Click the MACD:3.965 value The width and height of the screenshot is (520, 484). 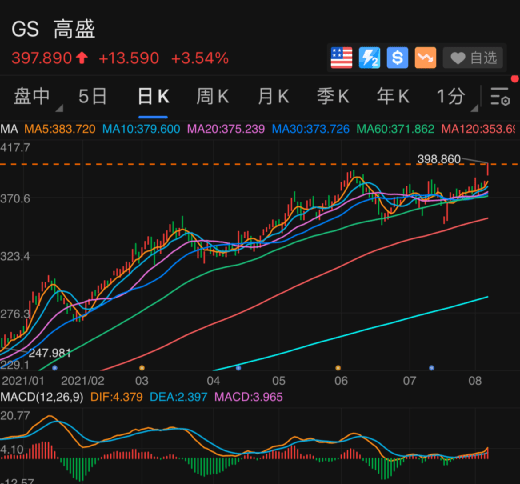pyautogui.click(x=248, y=397)
